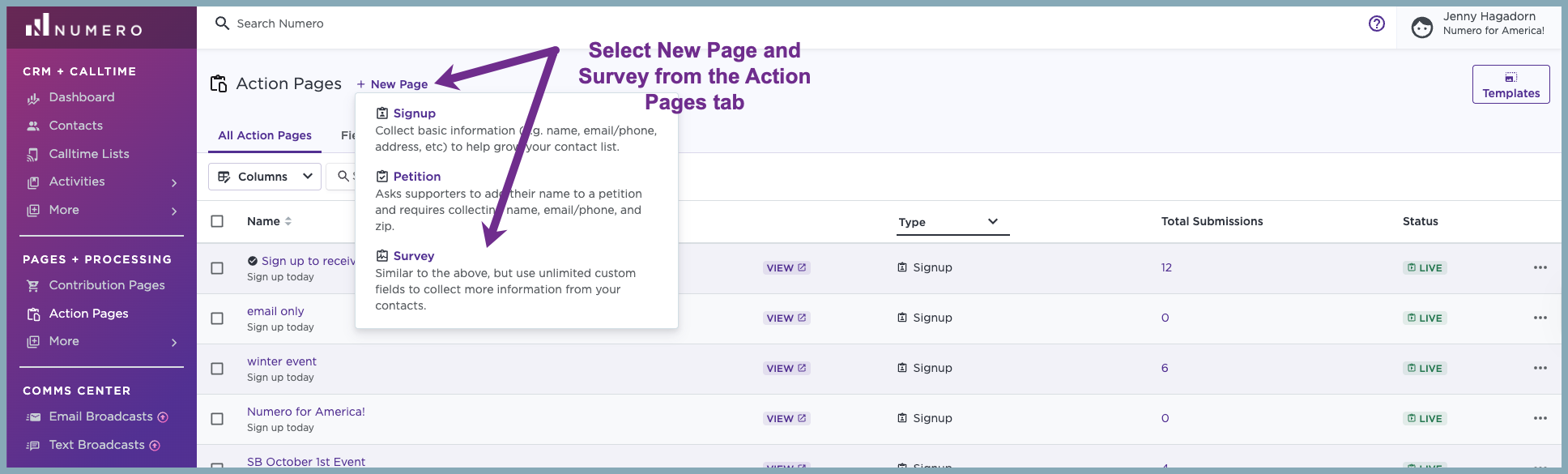Image resolution: width=1568 pixels, height=474 pixels.
Task: Open the Columns dropdown
Action: [x=265, y=177]
